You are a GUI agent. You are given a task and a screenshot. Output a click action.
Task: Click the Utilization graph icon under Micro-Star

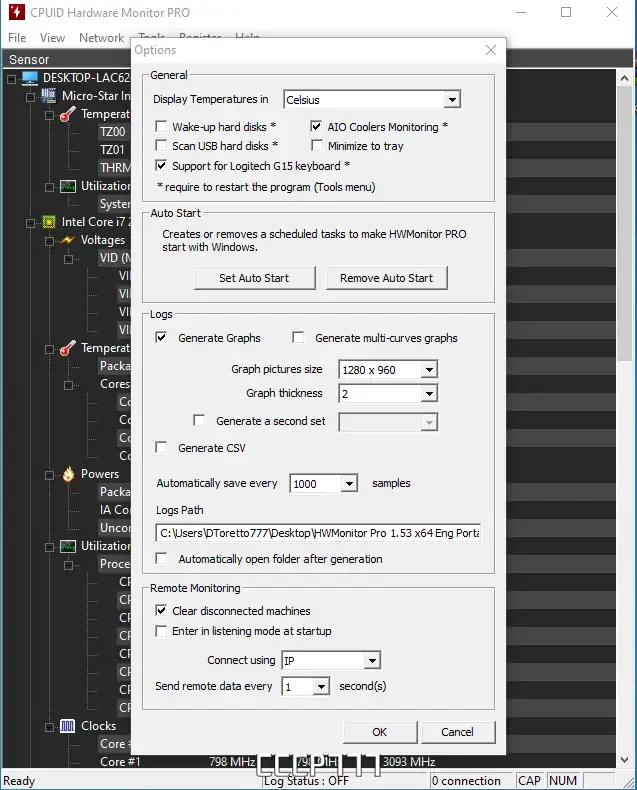[x=67, y=186]
